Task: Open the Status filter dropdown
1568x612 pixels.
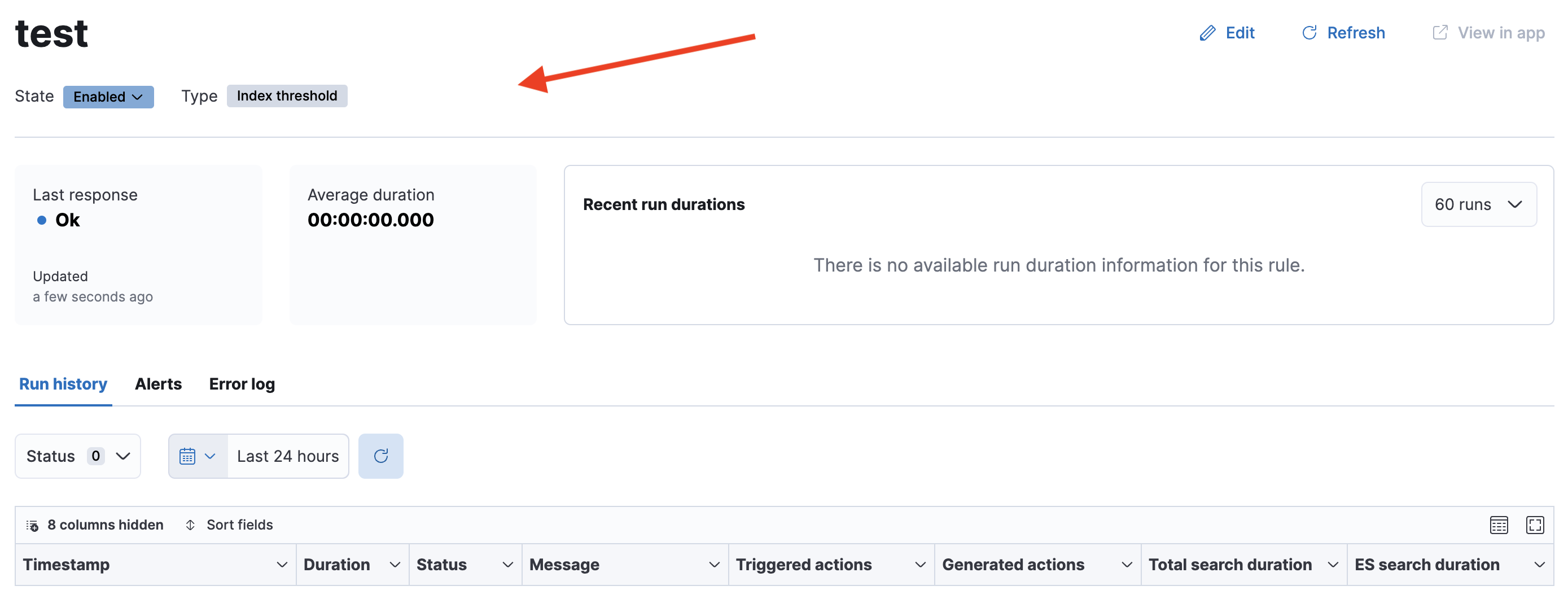Action: tap(77, 456)
